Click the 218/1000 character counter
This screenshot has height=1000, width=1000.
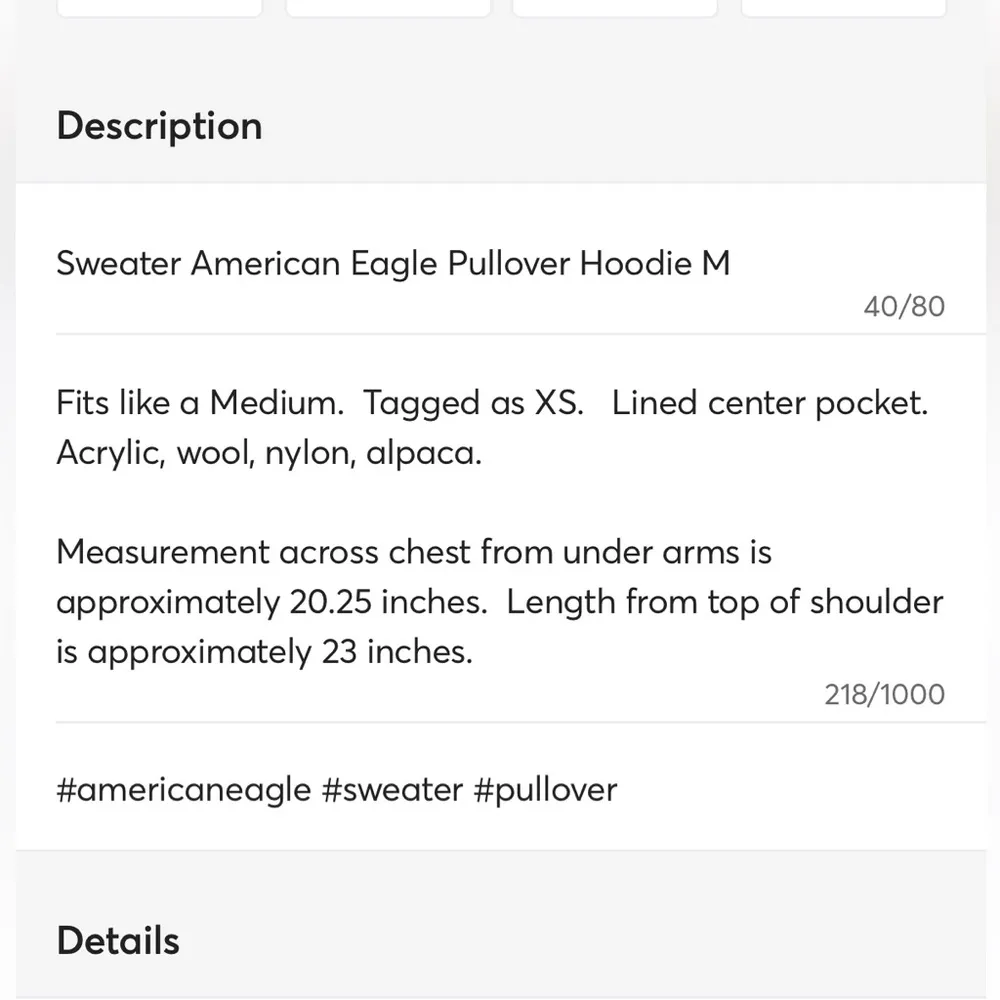coord(883,694)
